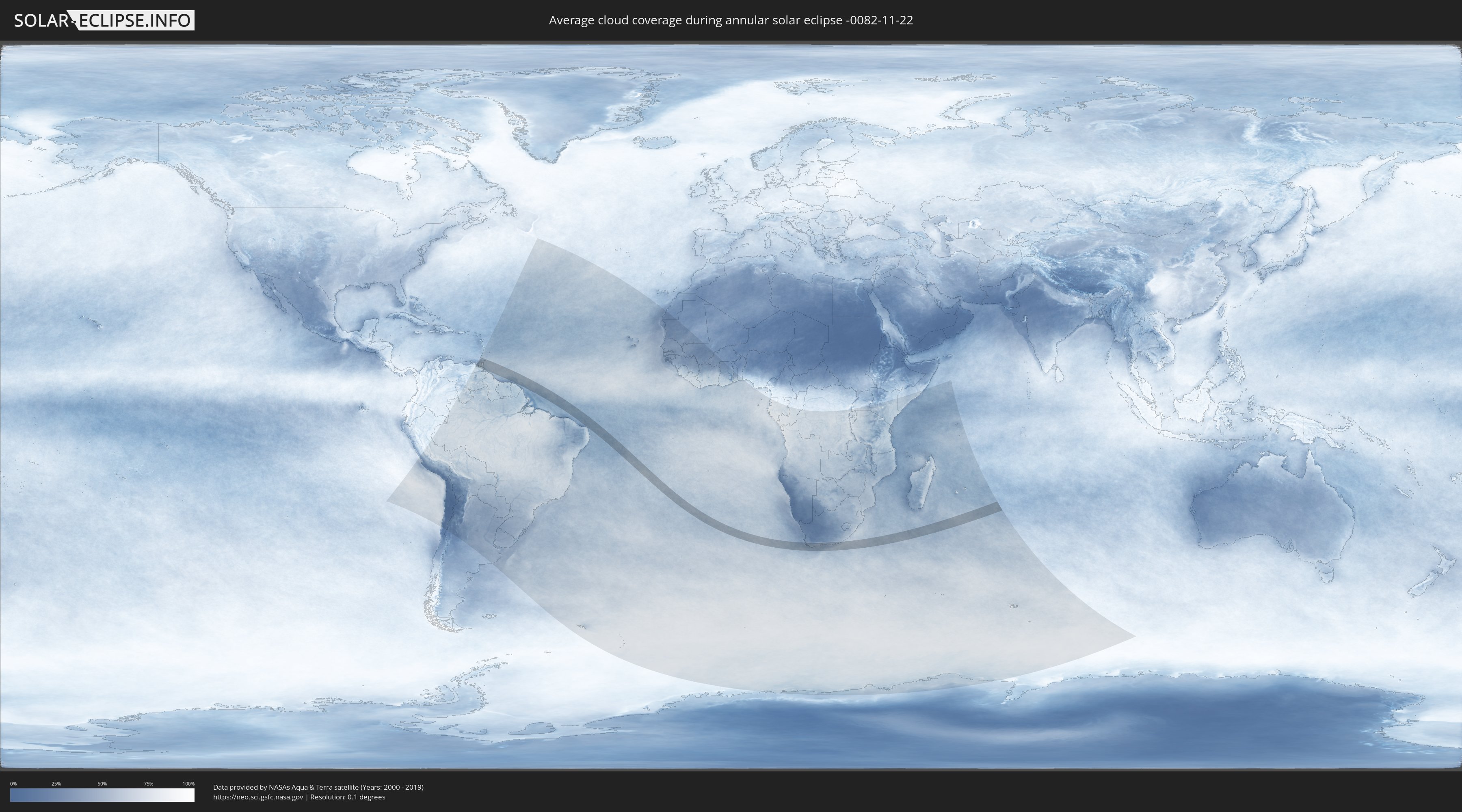Click the annular eclipse title text
Viewport: 1462px width, 812px height.
point(731,20)
